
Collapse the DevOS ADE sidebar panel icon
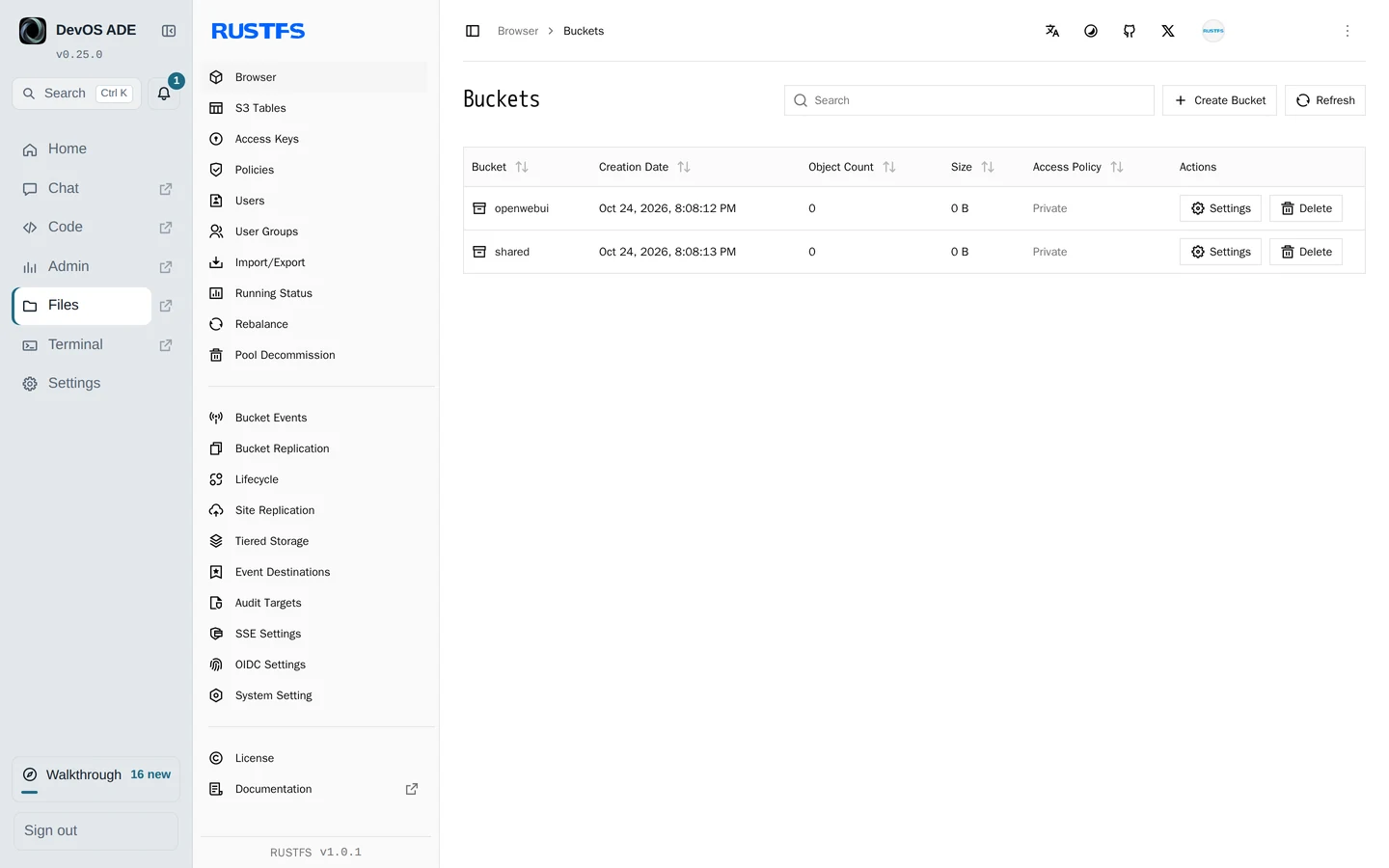coord(169,31)
